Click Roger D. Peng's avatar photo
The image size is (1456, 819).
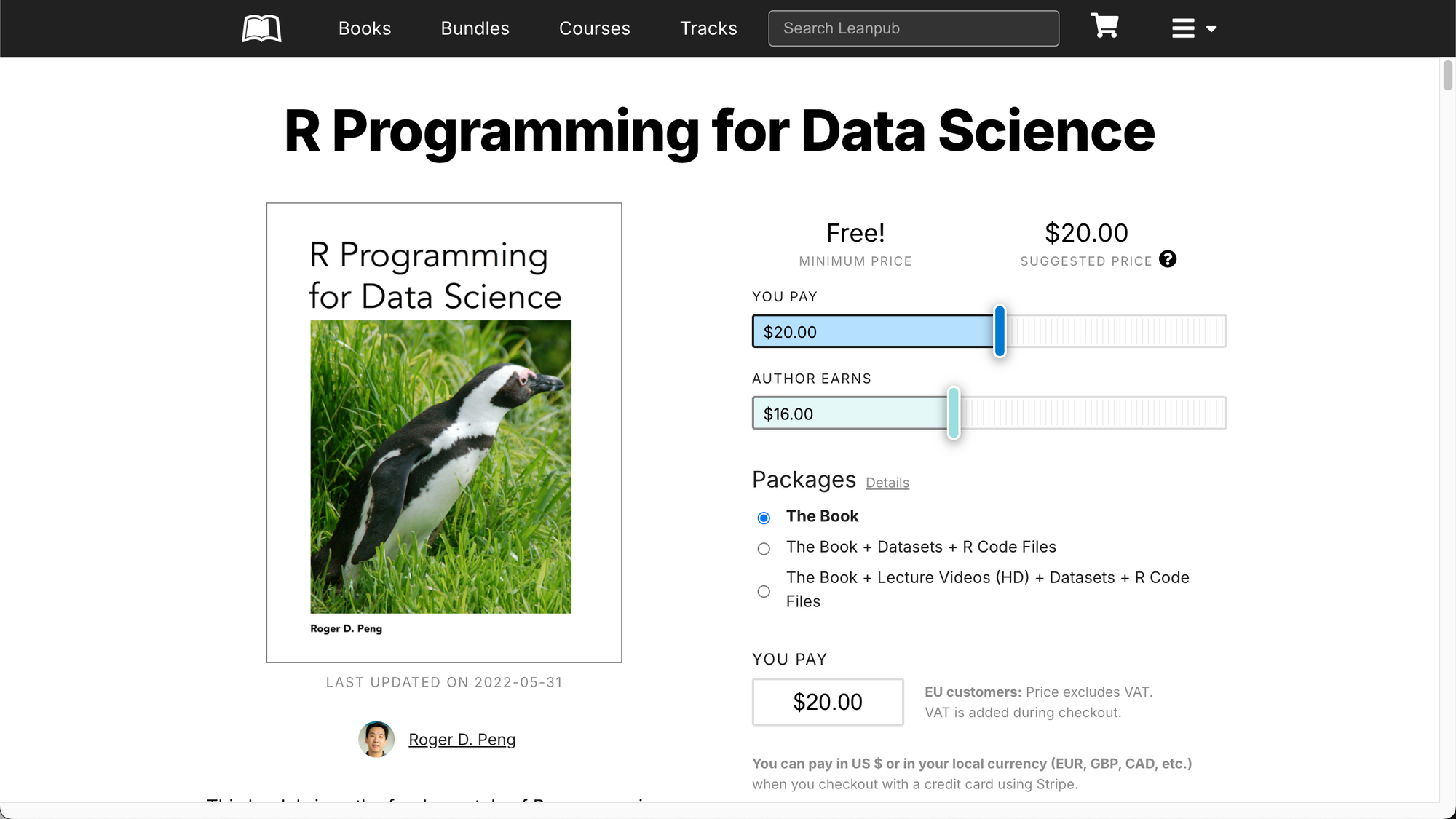pos(376,740)
